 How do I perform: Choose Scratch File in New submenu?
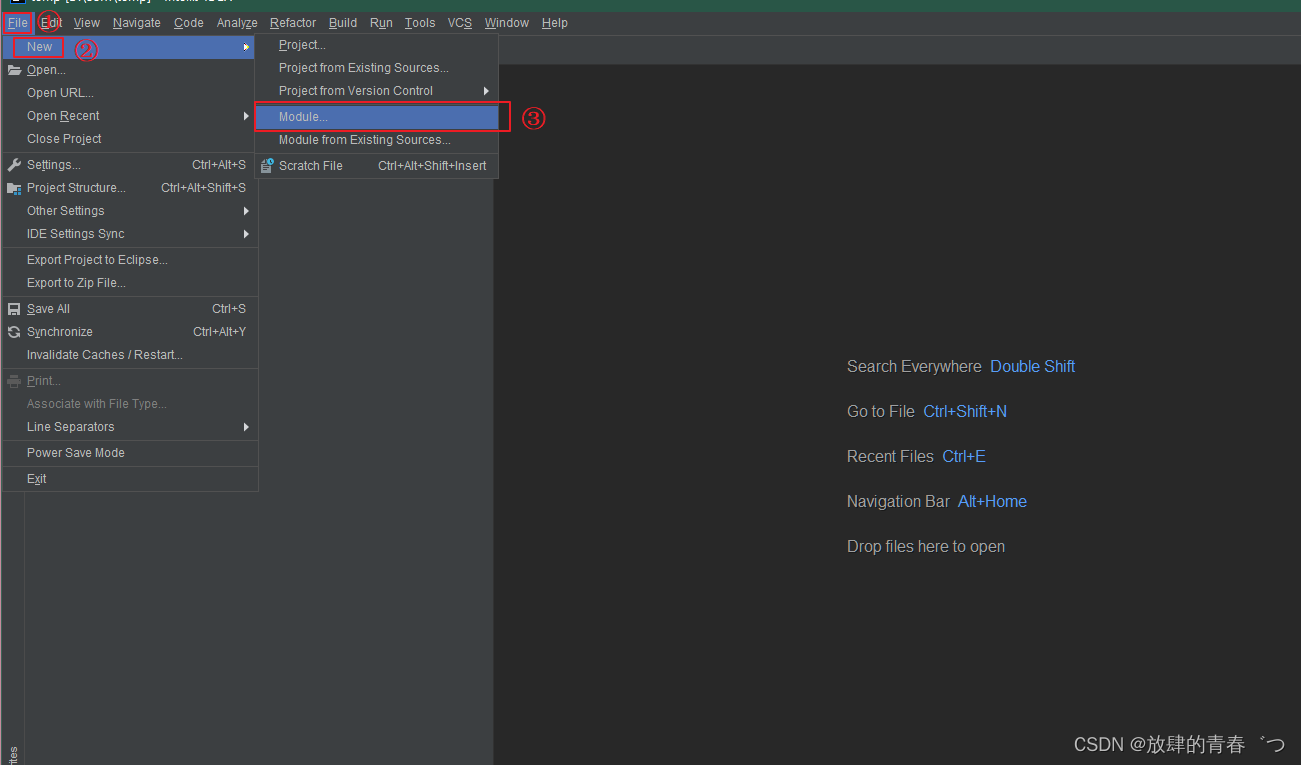click(x=376, y=166)
